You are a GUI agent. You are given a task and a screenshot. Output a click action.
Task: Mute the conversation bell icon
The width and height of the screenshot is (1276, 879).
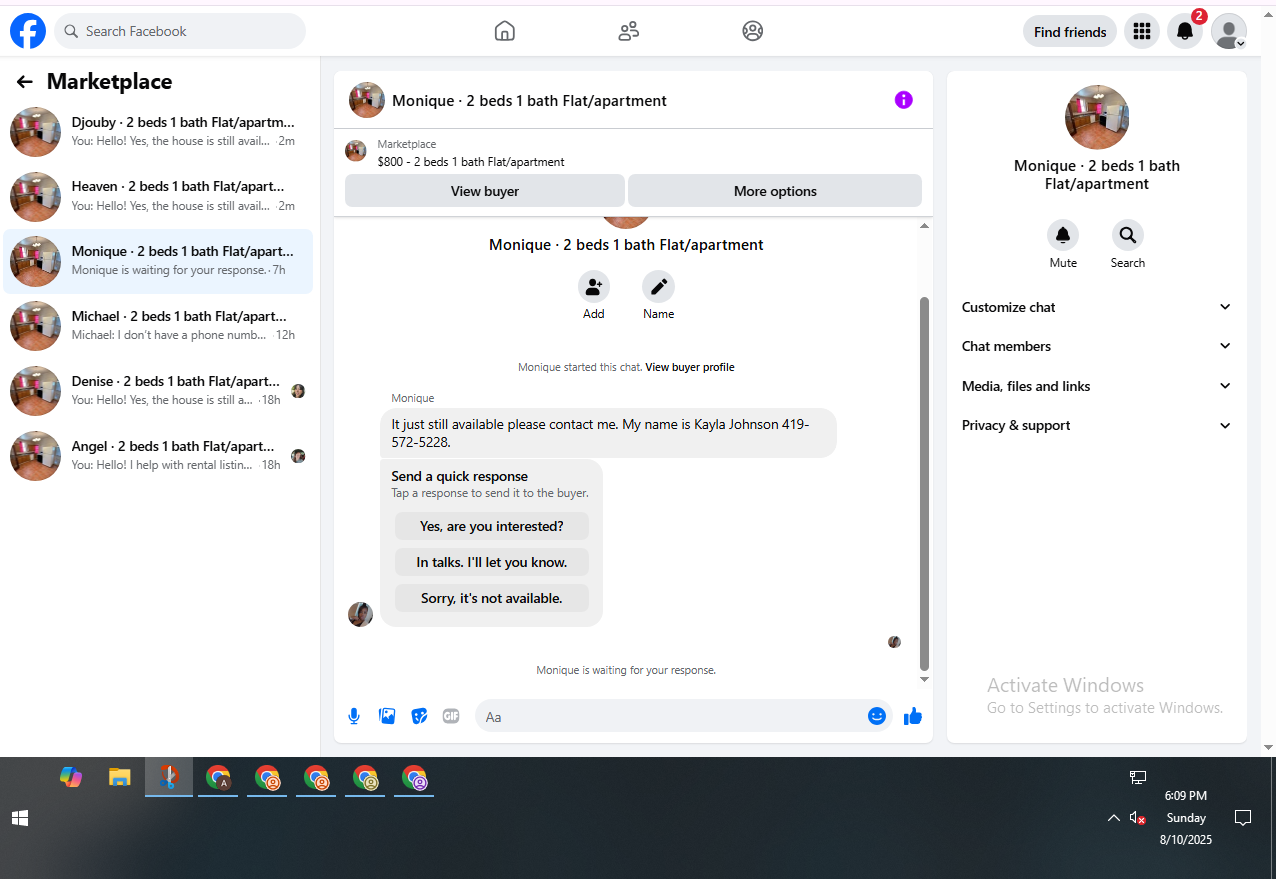[1063, 235]
